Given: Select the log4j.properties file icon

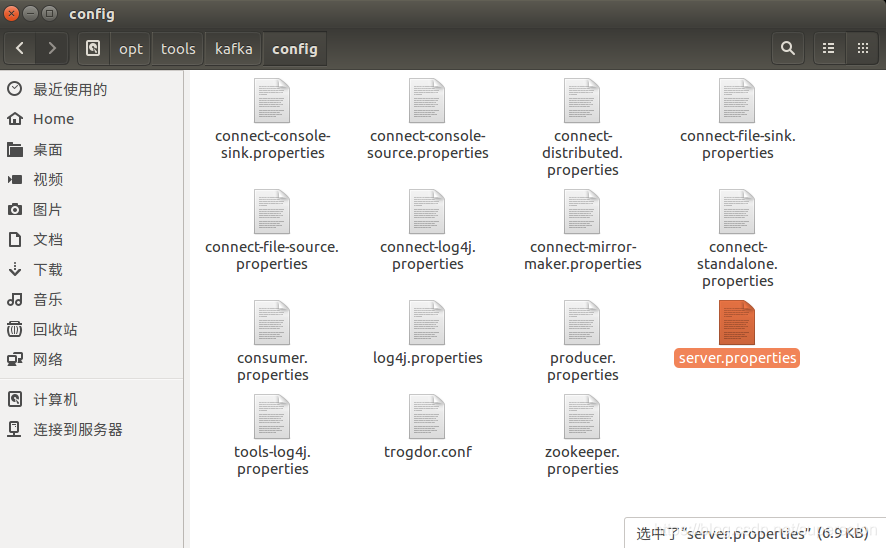Looking at the screenshot, I should (x=427, y=323).
